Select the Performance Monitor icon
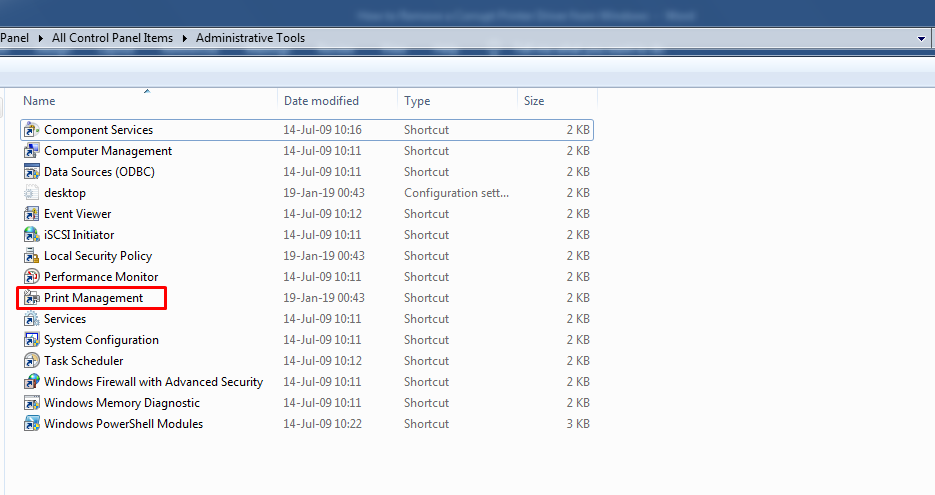Screen dimensions: 935x495 32,277
